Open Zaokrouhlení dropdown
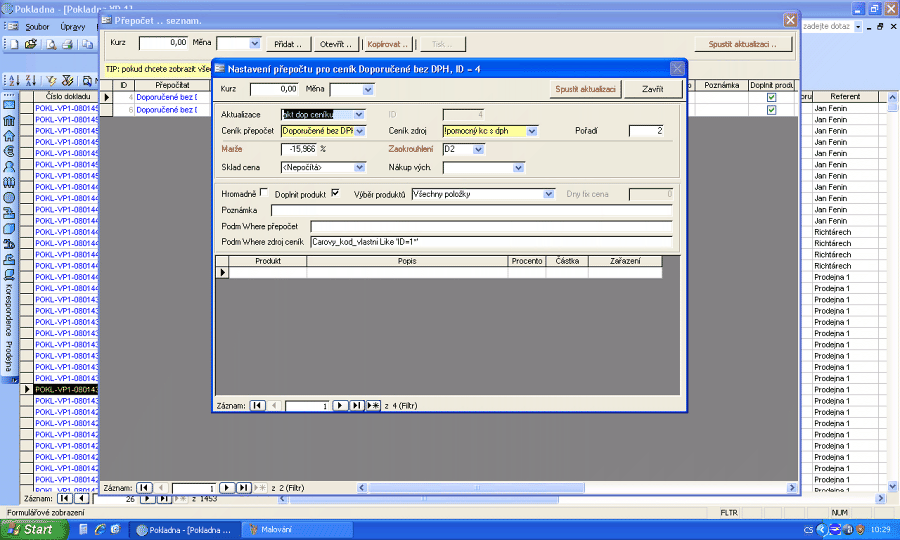 [479, 149]
